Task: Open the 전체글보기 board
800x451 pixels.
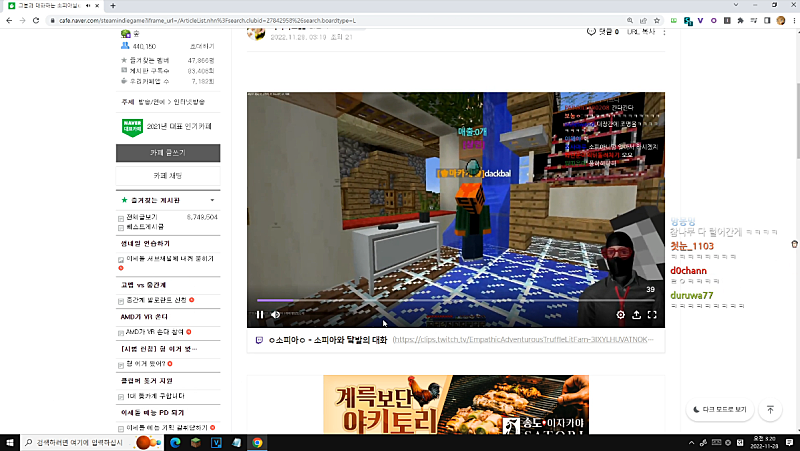Action: pos(142,217)
